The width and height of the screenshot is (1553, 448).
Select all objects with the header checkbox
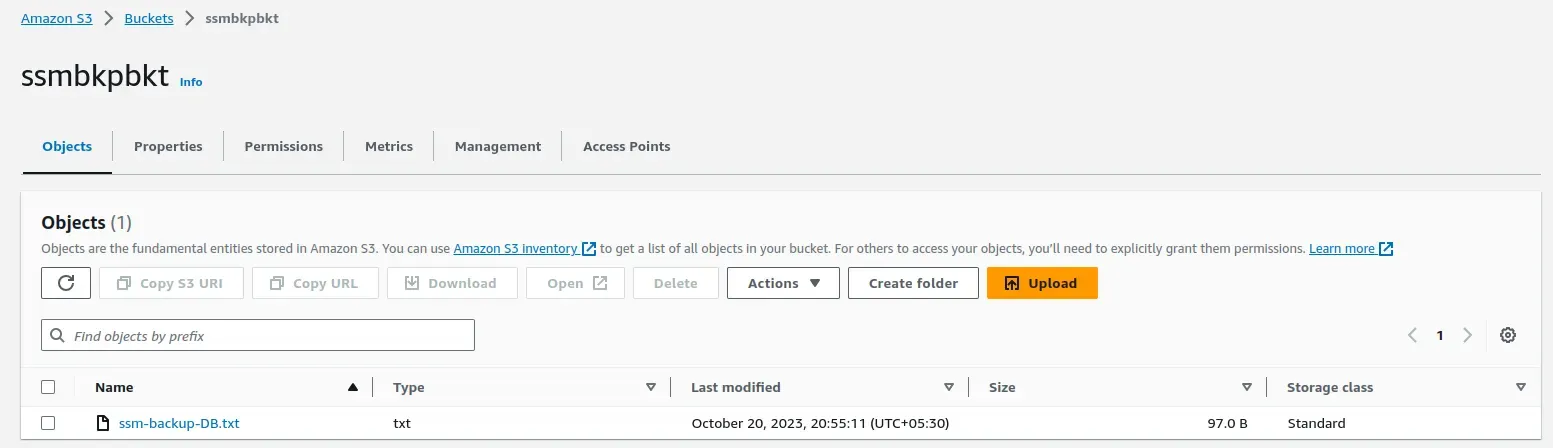tap(48, 387)
